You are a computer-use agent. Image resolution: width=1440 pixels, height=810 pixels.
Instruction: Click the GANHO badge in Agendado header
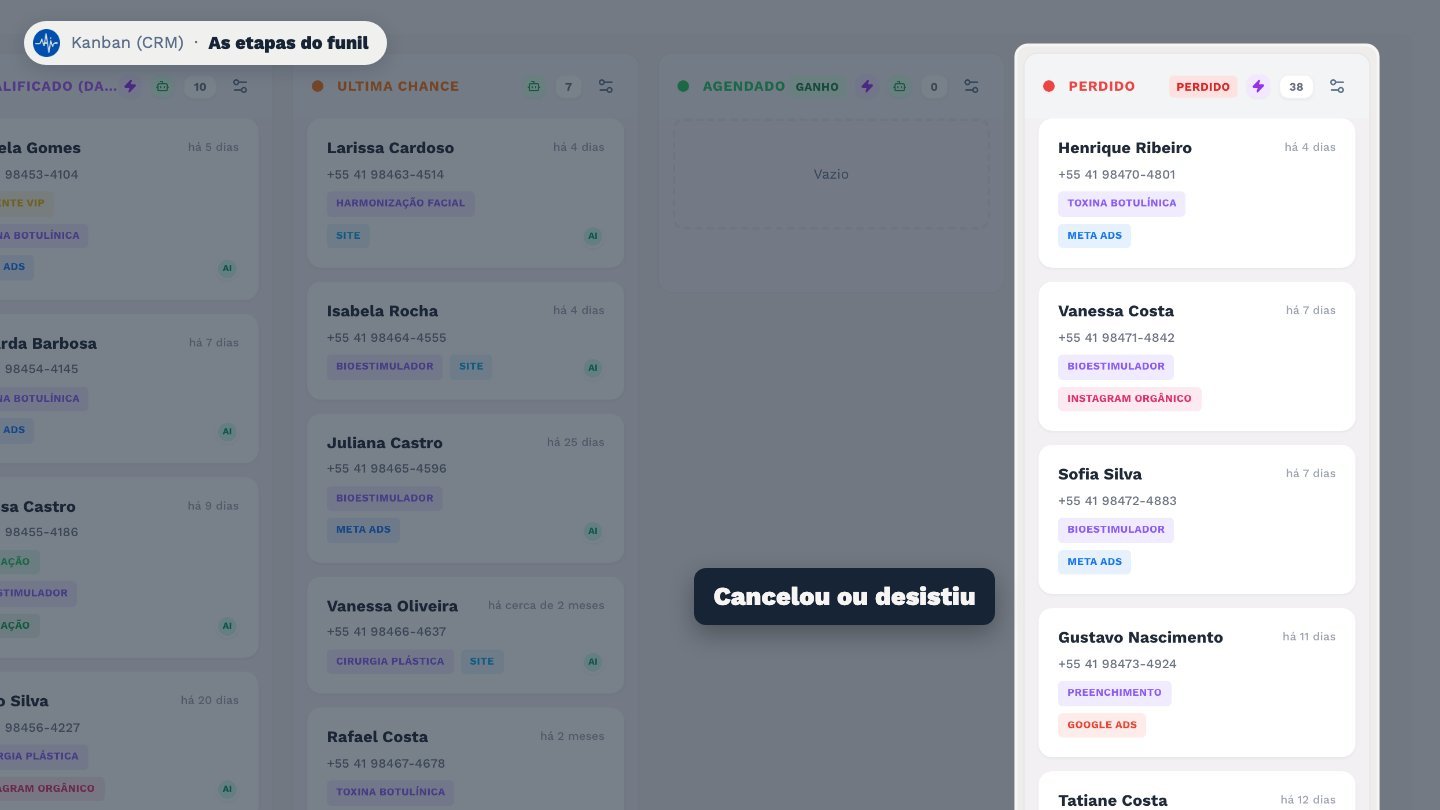click(817, 87)
